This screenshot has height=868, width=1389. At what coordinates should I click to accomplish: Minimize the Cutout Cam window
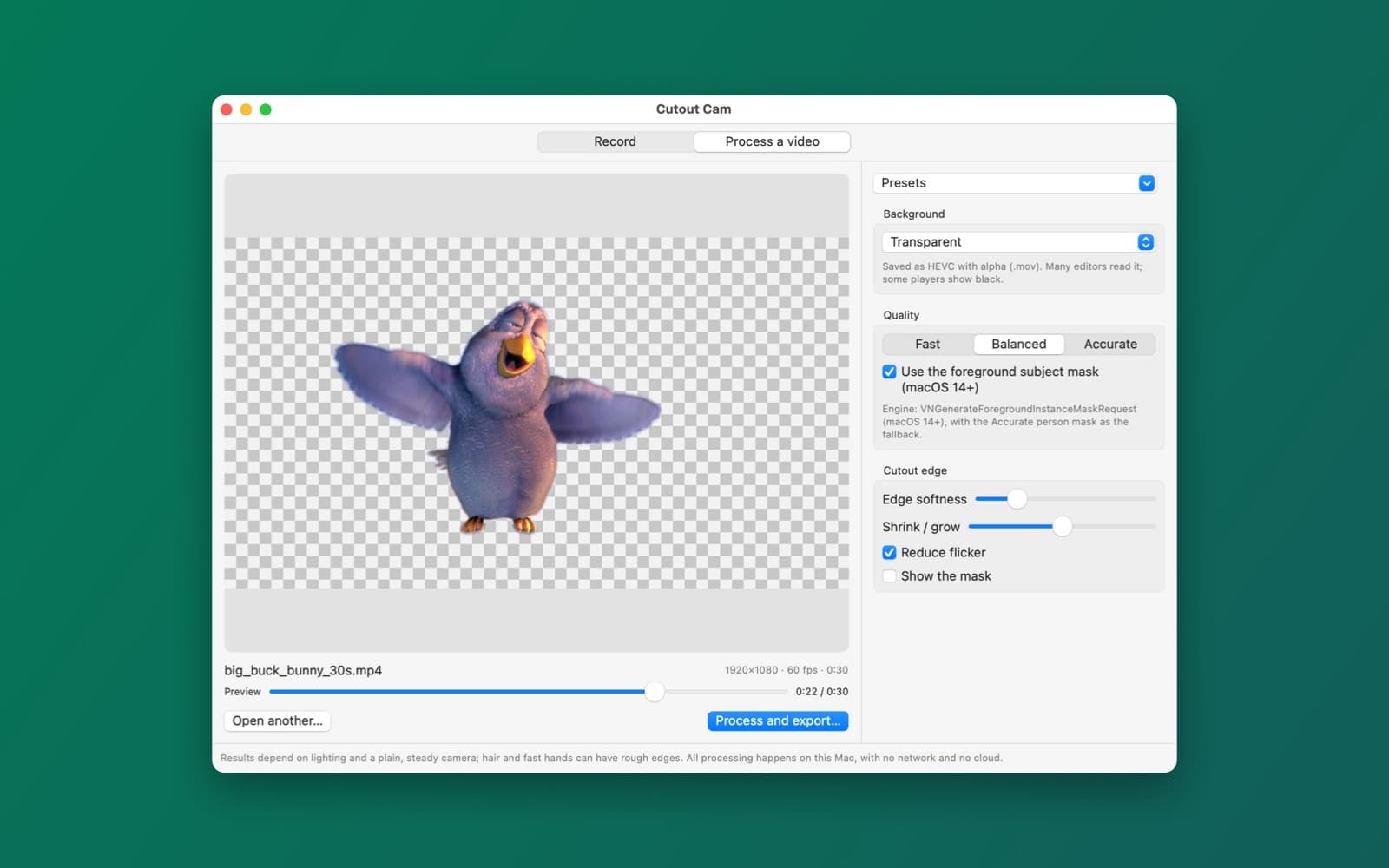pos(246,109)
